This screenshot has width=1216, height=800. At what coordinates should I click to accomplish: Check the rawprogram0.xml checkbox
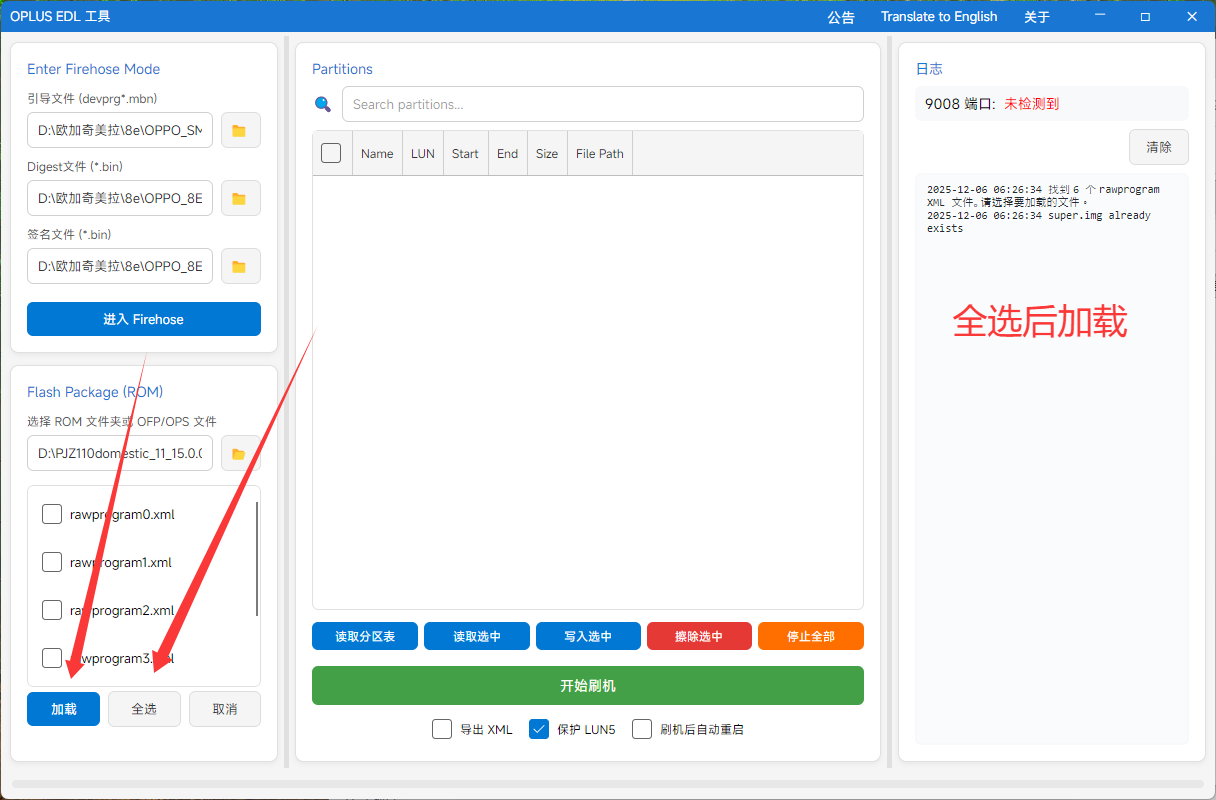[52, 514]
